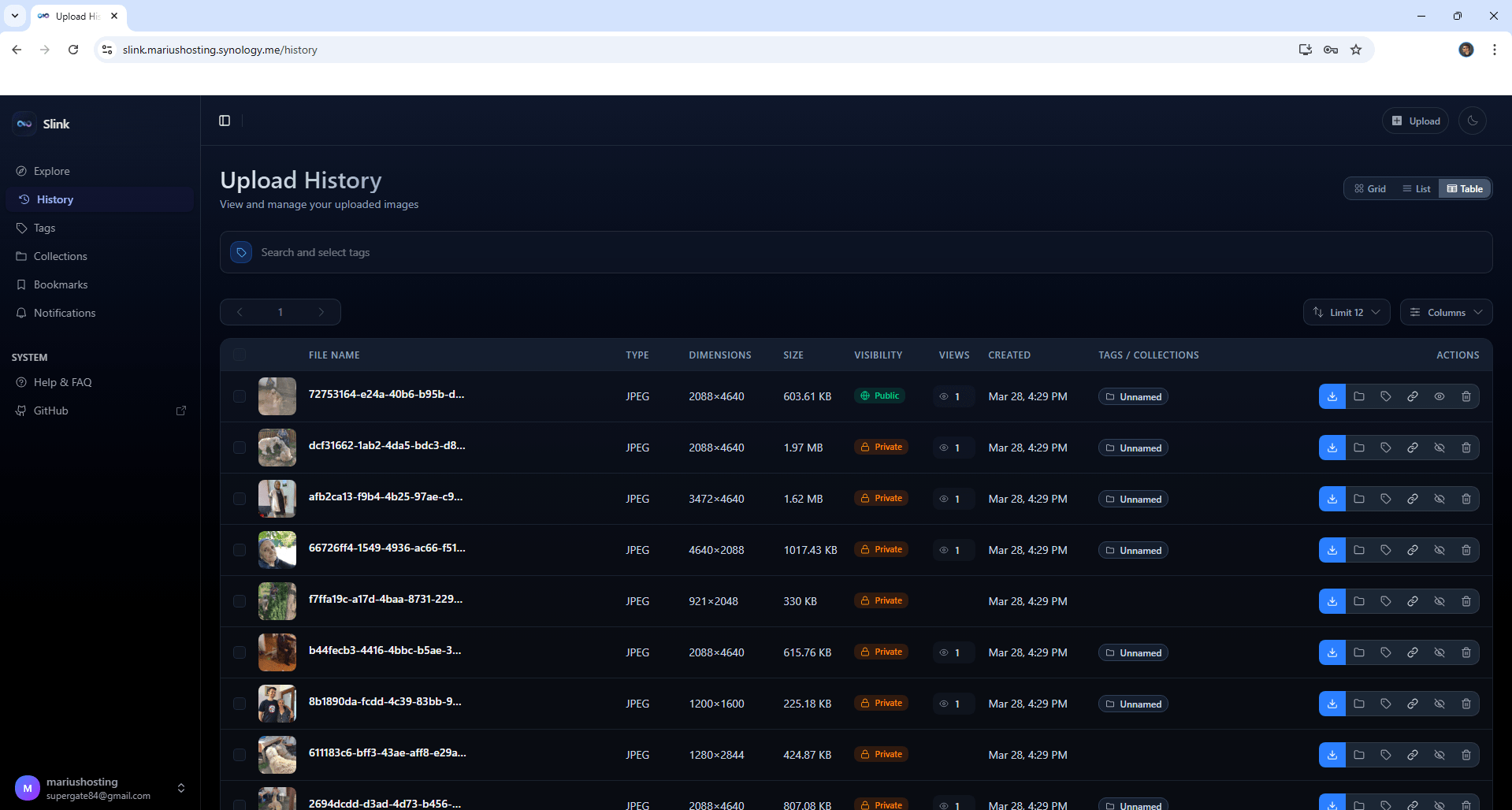The image size is (1512, 810).
Task: Download the image 72753164-e24a-40b6-b95b
Action: click(1332, 396)
